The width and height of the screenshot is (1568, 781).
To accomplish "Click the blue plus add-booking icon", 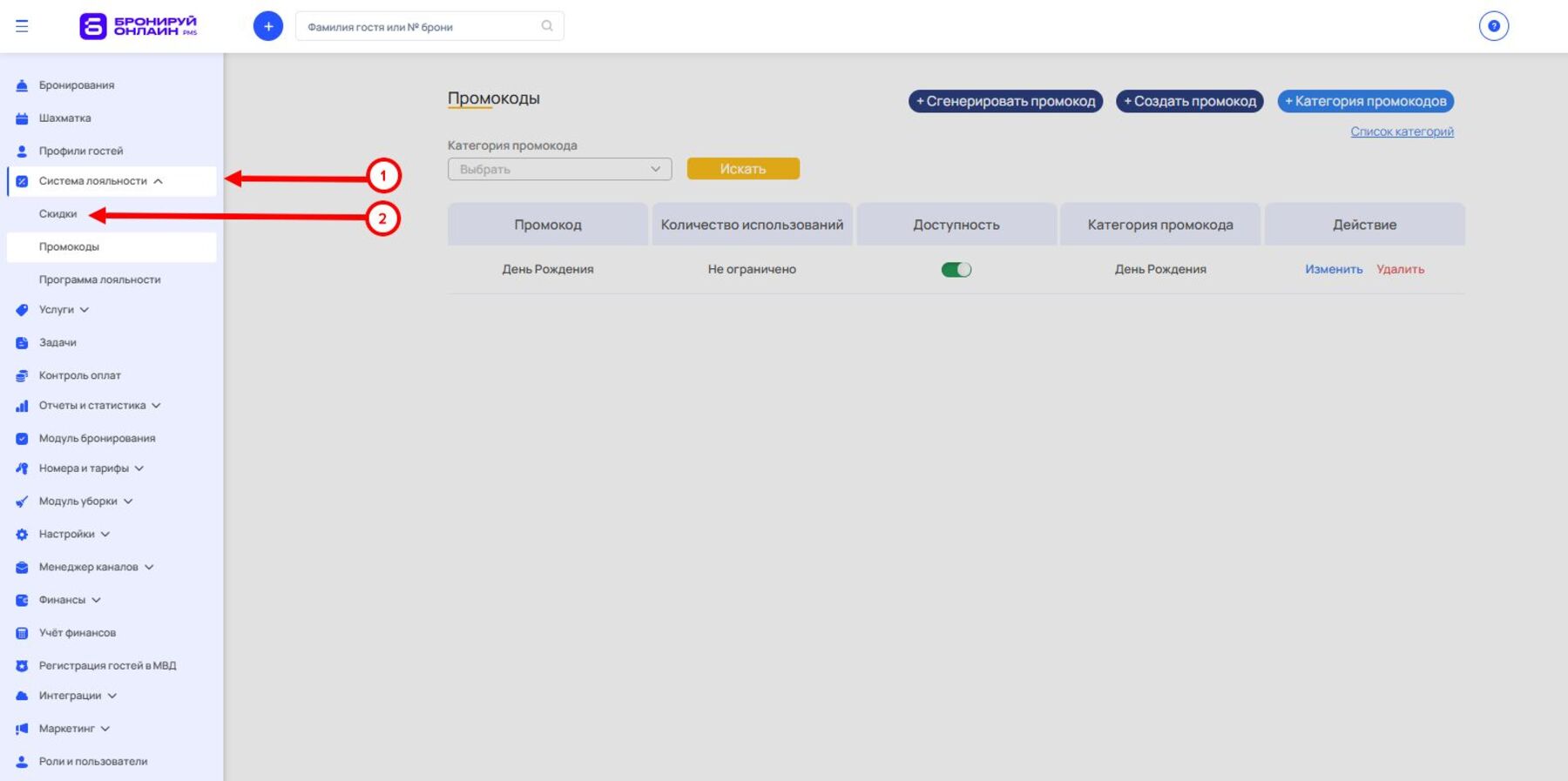I will pos(267,26).
